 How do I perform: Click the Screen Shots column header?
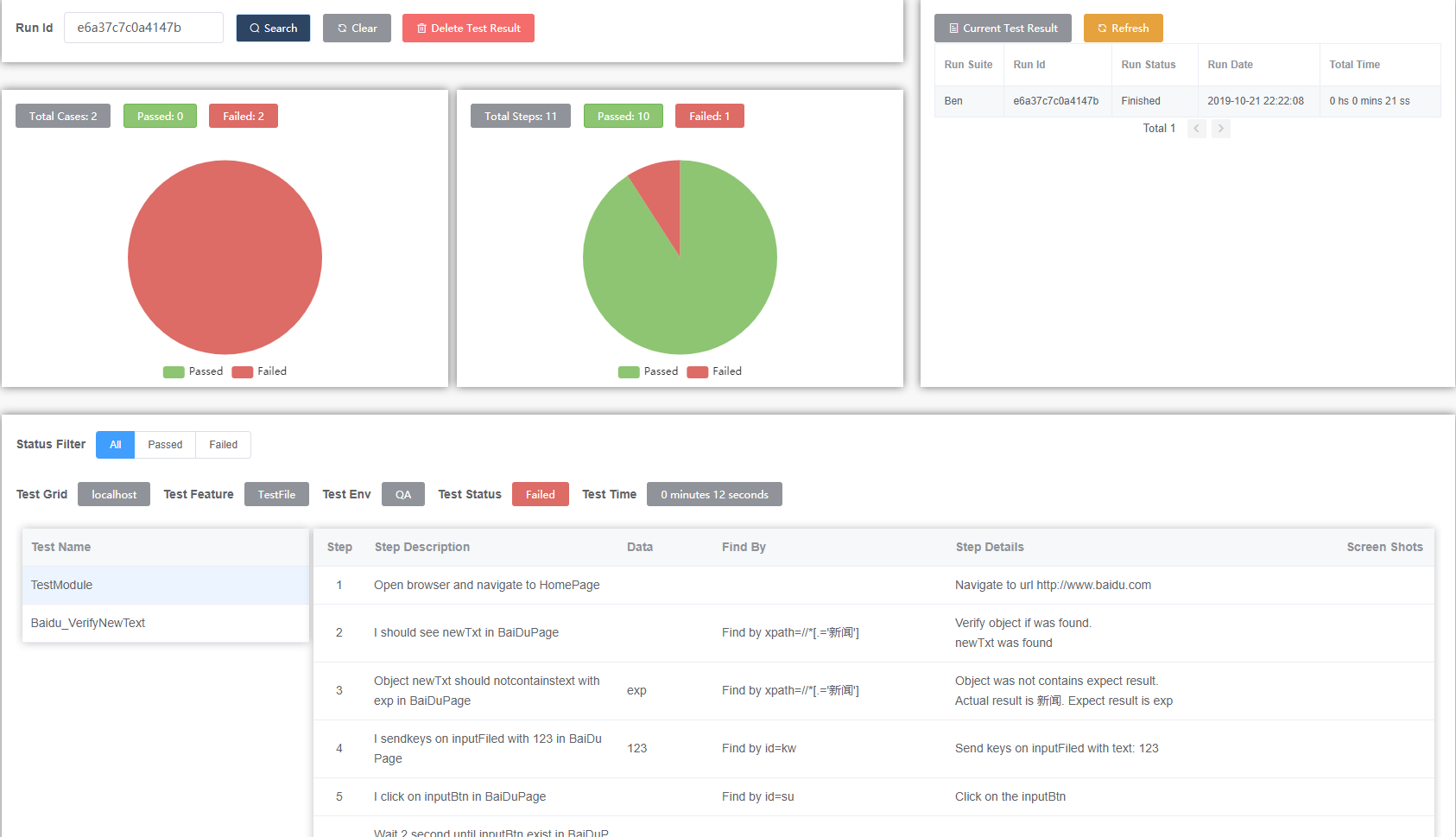[1384, 547]
